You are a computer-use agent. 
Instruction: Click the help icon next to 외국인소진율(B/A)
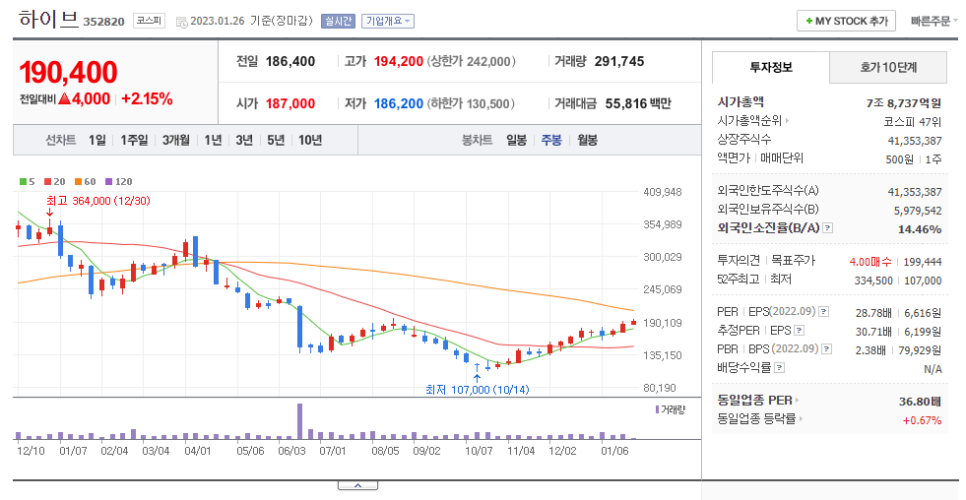827,228
